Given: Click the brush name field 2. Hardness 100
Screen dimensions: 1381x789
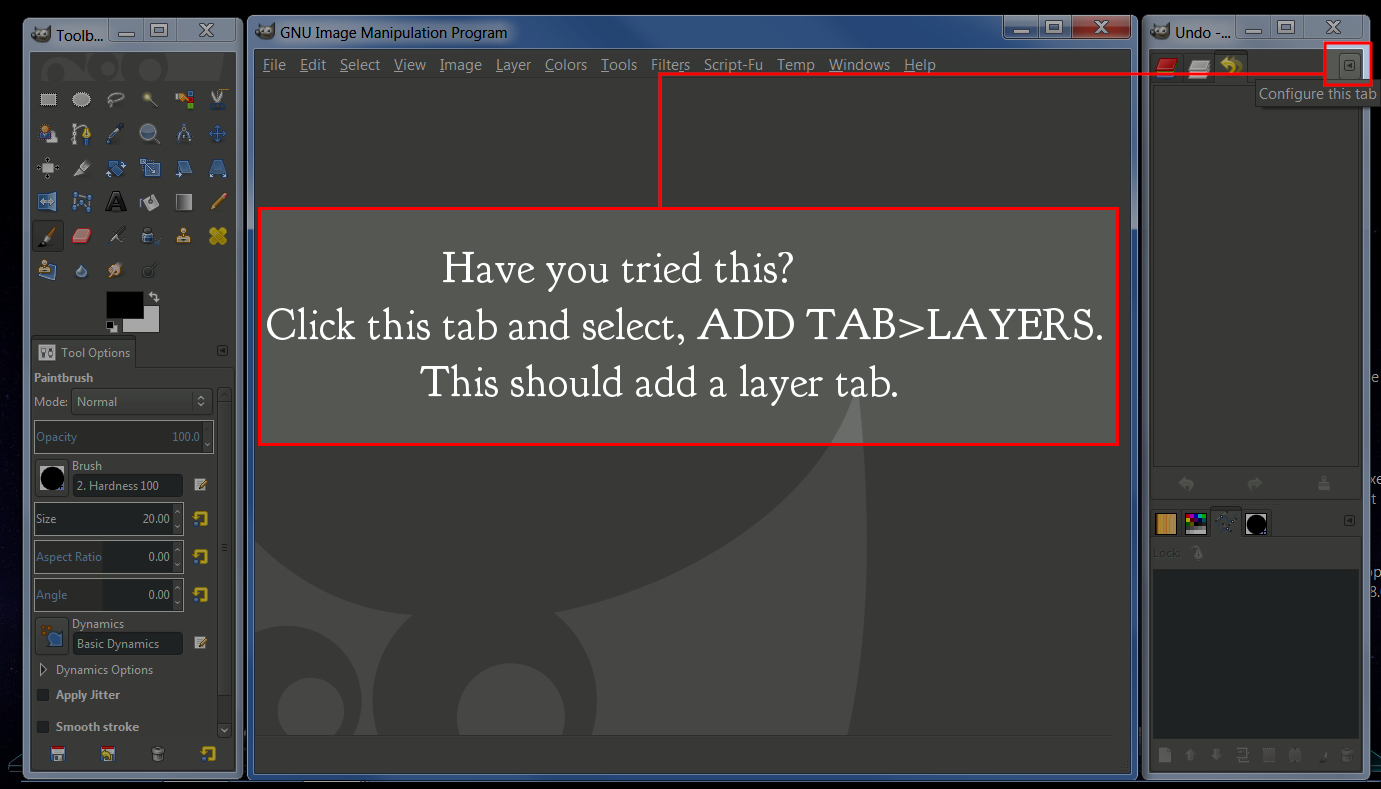Looking at the screenshot, I should coord(128,485).
